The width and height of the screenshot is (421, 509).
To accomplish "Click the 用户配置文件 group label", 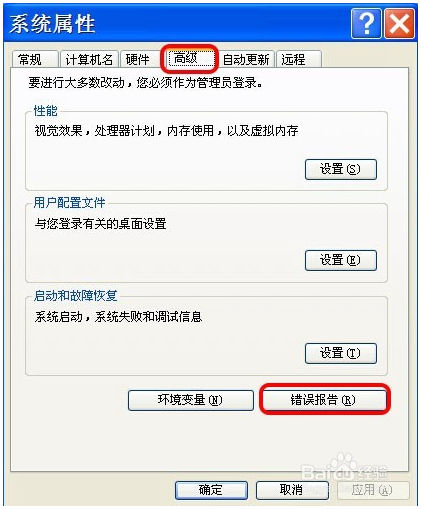I will click(x=69, y=203).
